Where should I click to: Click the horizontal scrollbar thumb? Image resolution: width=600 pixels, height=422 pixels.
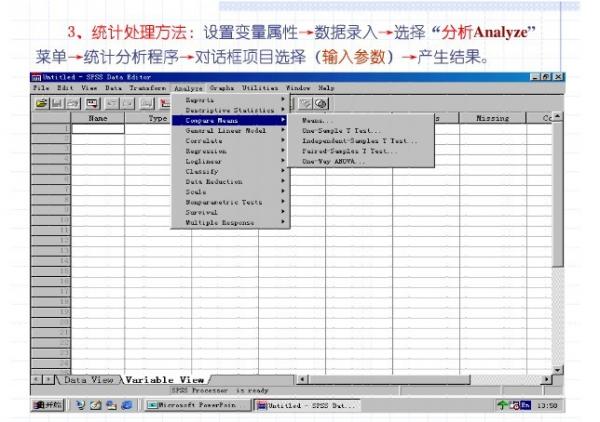tap(389, 380)
